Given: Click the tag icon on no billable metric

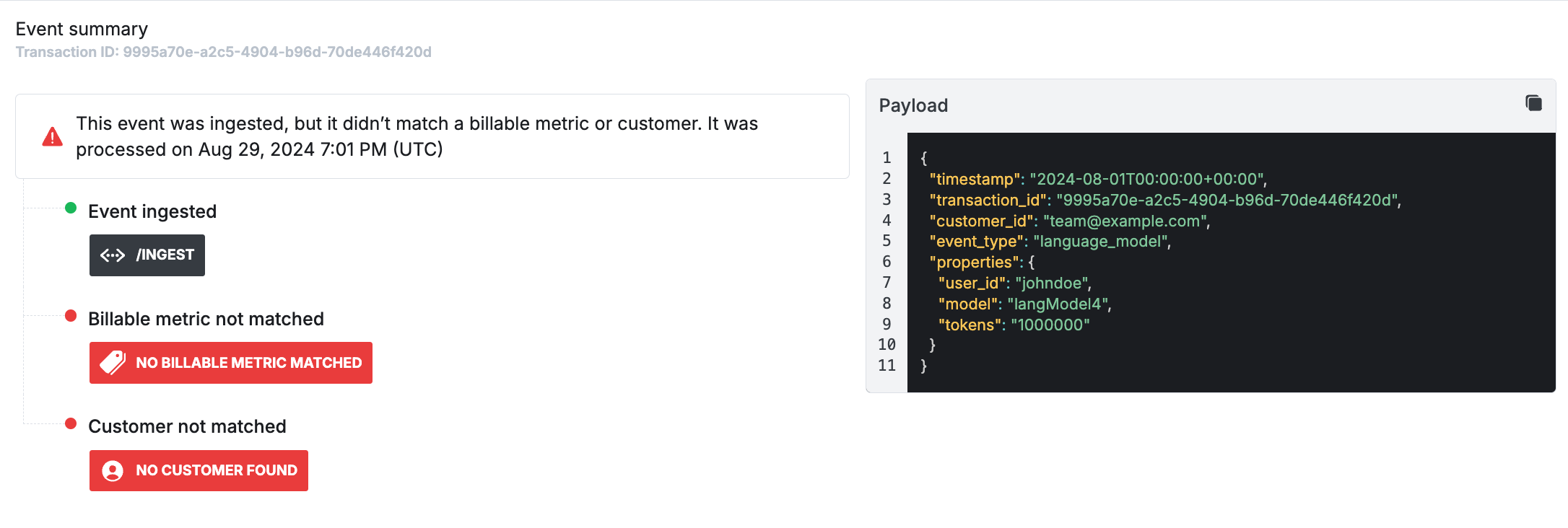Looking at the screenshot, I should point(113,363).
